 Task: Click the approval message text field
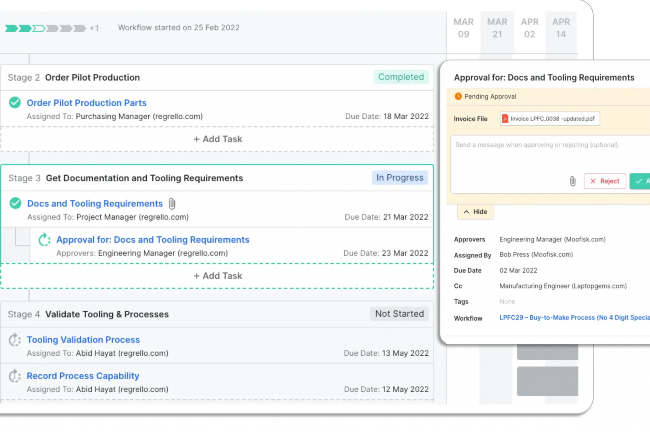tap(551, 164)
